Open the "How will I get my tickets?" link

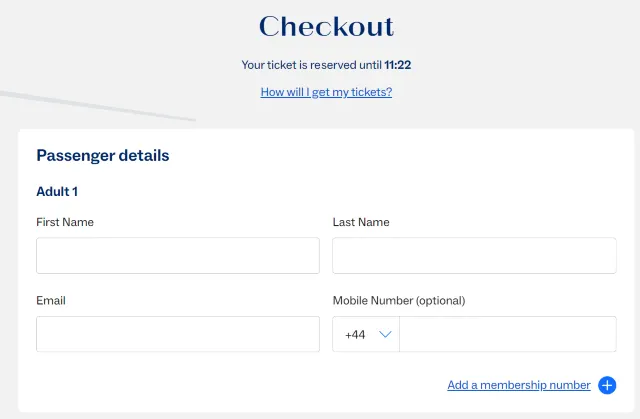point(326,92)
